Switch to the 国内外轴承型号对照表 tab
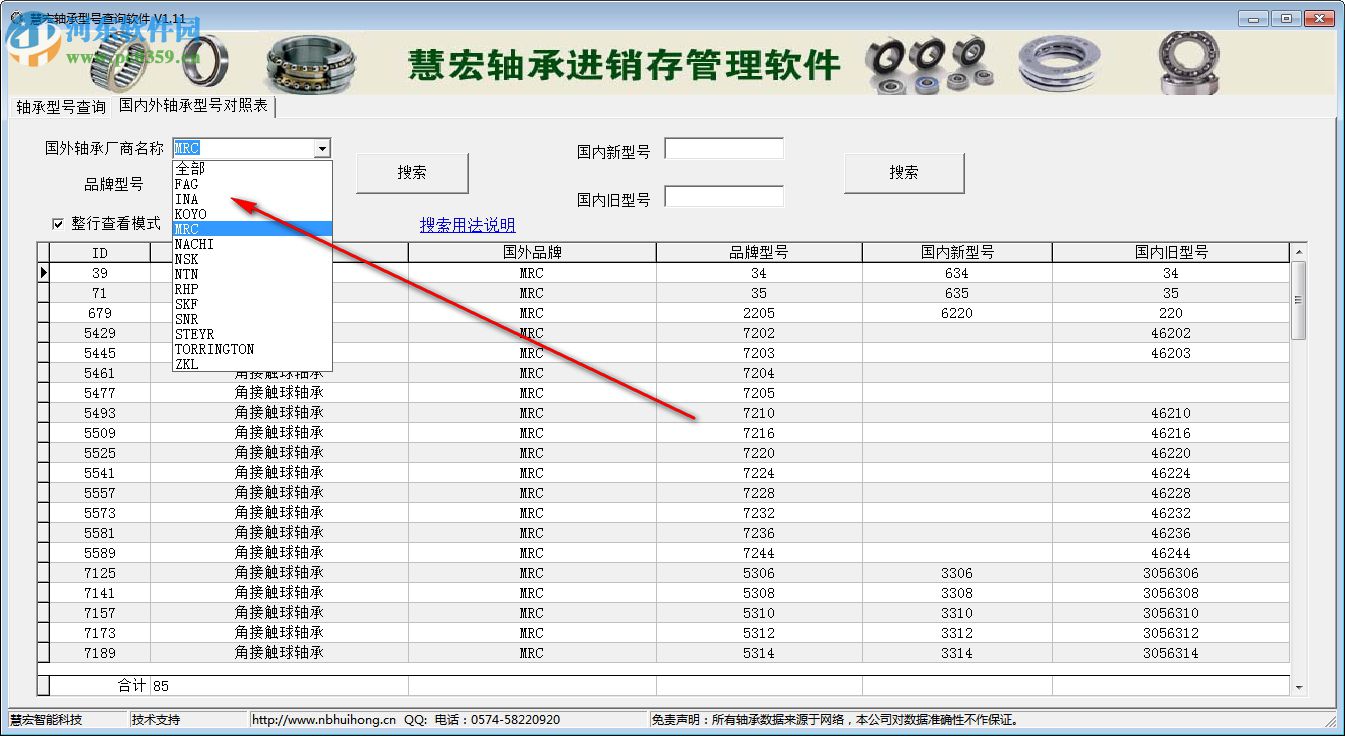The width and height of the screenshot is (1345, 736). pos(194,107)
